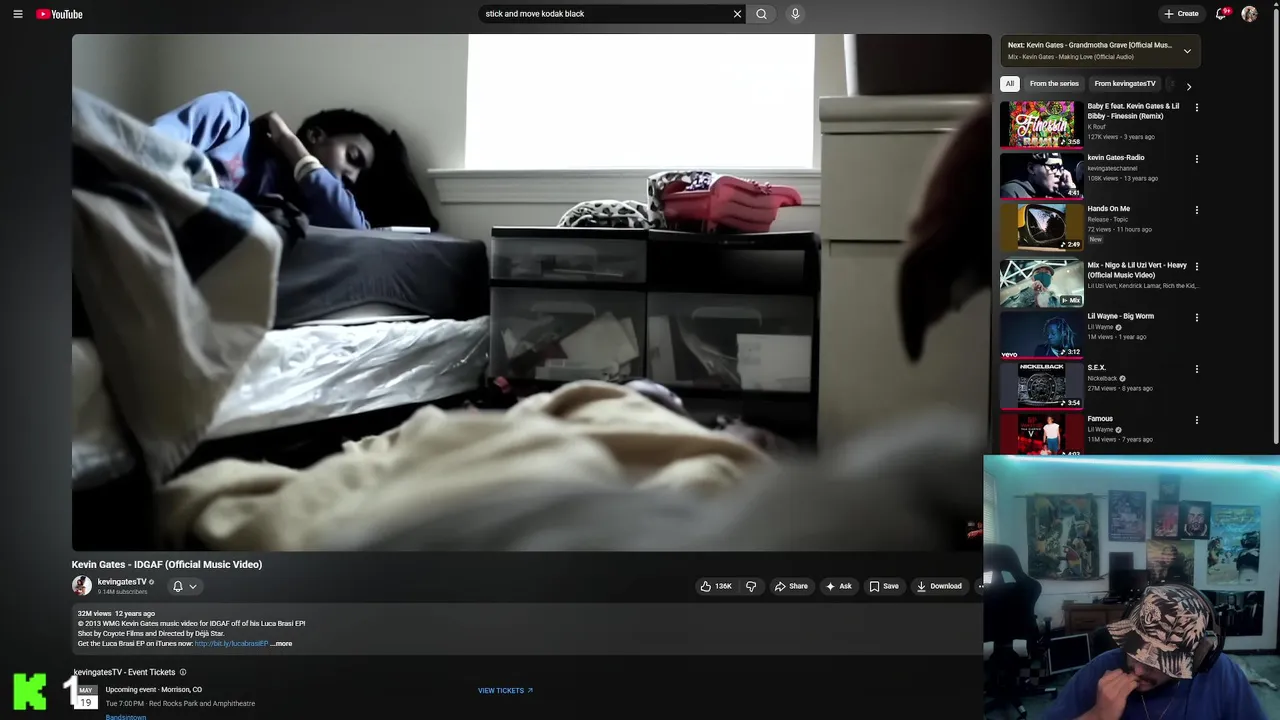
Task: Expand the Next up mix panel
Action: 1187,51
